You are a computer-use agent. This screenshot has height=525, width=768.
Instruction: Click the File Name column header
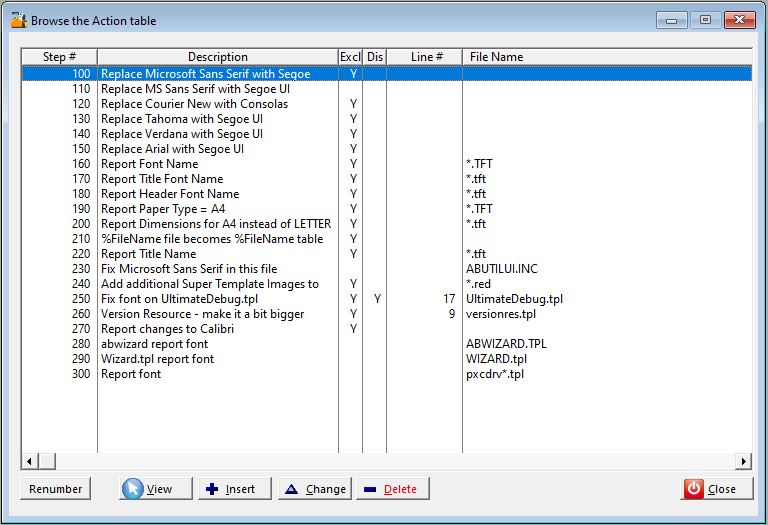tap(497, 57)
